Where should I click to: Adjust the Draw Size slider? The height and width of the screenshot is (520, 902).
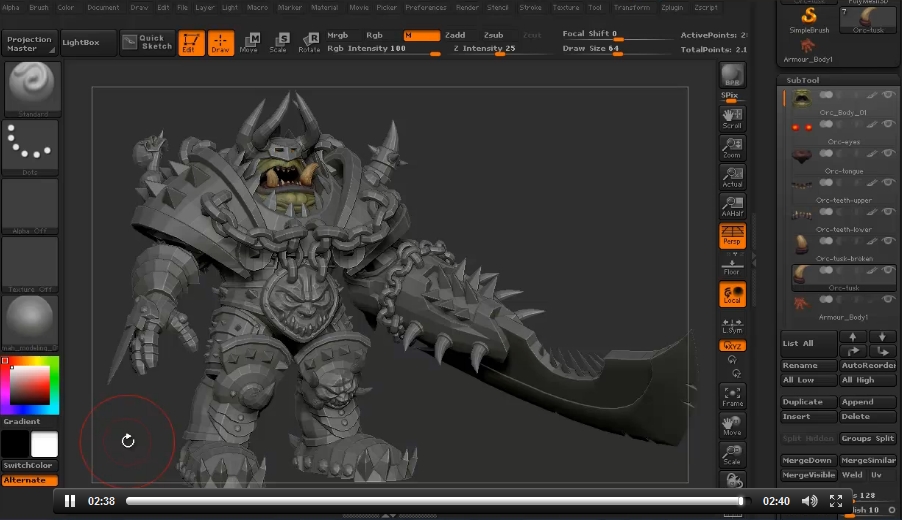coord(617,49)
